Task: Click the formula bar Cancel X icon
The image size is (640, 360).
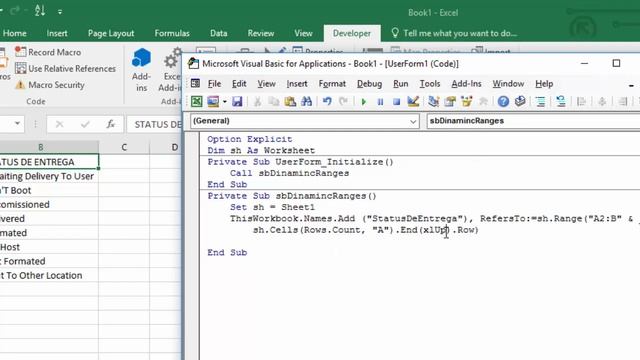Action: (59, 124)
